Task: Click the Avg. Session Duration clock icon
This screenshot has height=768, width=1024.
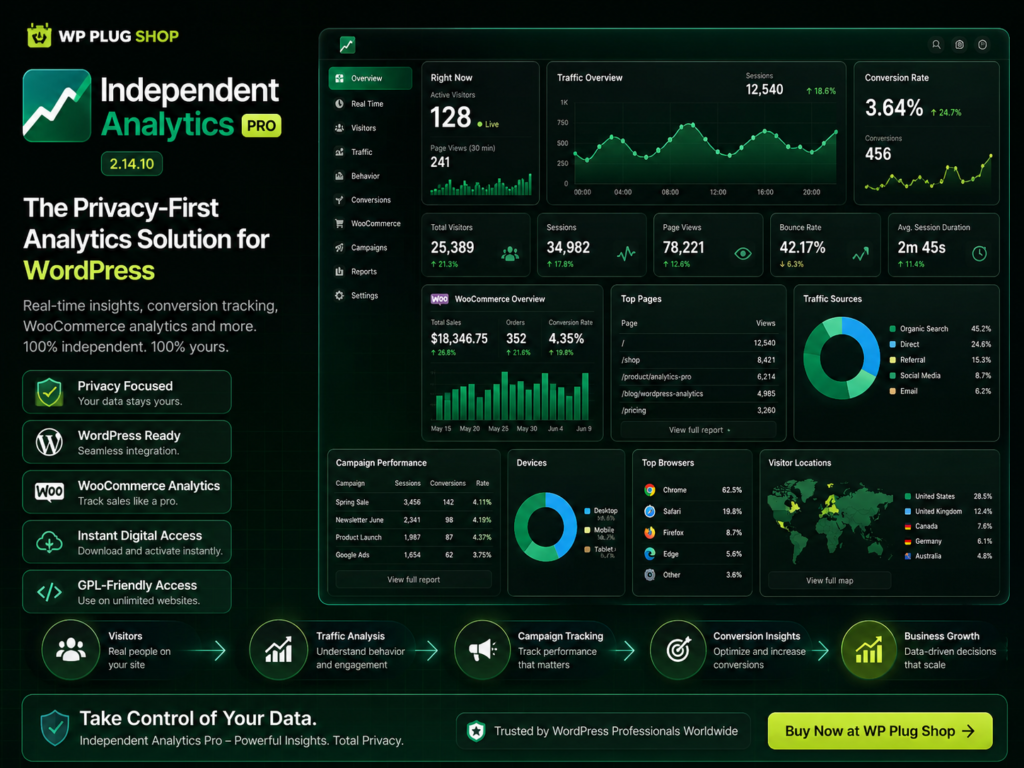Action: 979,253
